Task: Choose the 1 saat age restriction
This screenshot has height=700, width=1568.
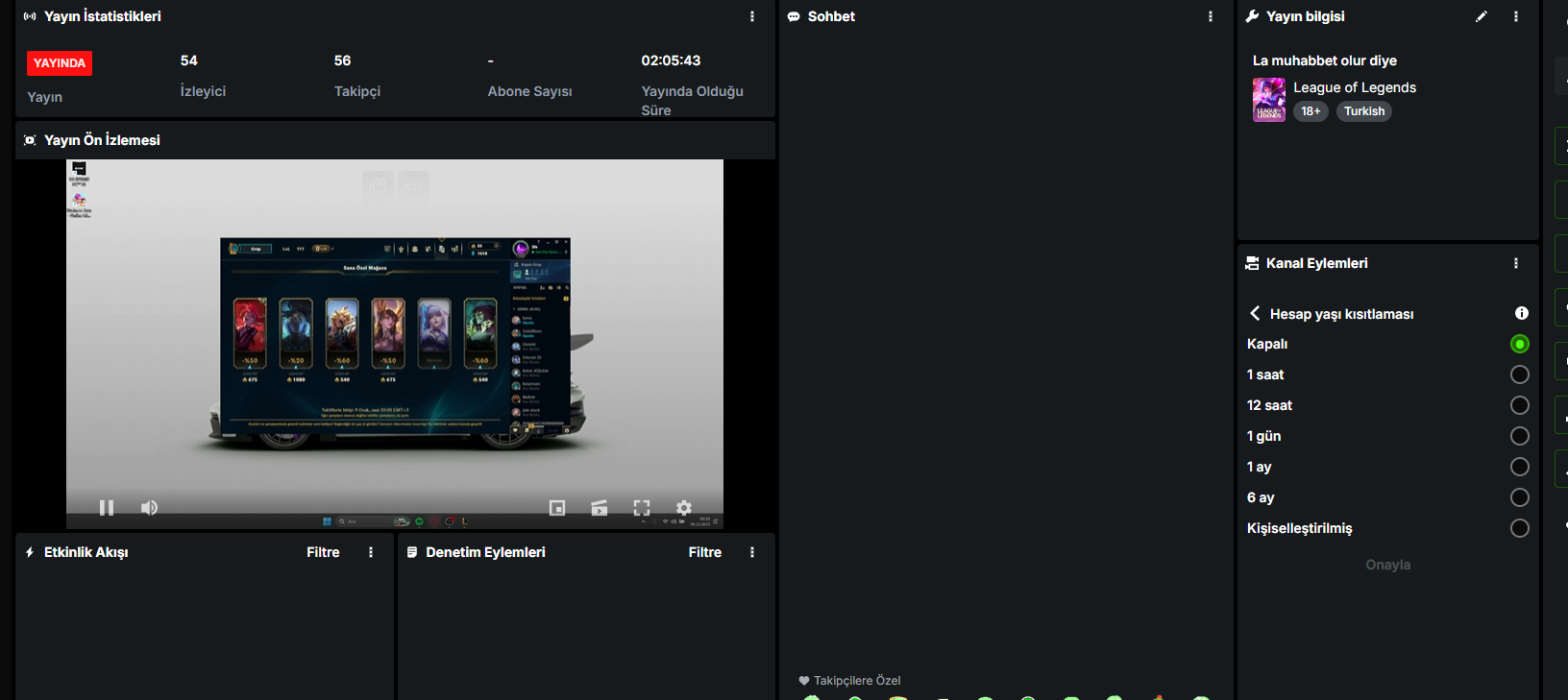Action: coord(1519,374)
